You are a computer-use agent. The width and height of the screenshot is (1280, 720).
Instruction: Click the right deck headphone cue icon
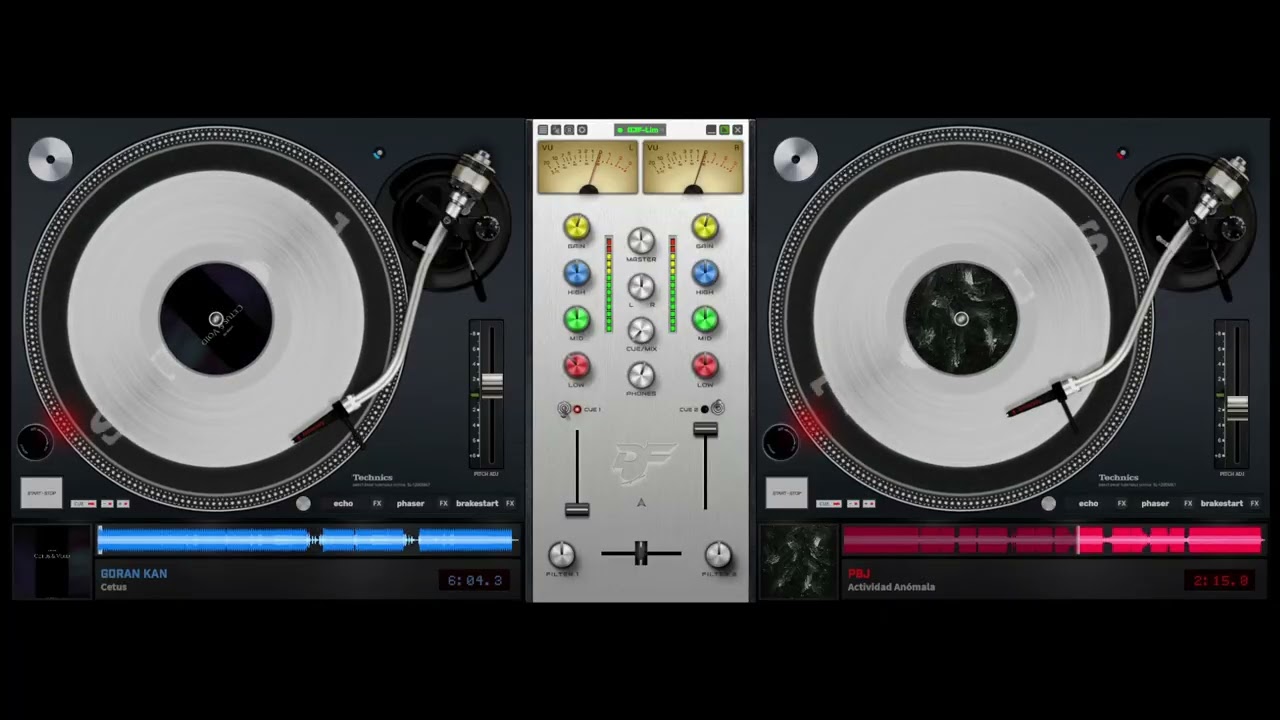pos(717,408)
